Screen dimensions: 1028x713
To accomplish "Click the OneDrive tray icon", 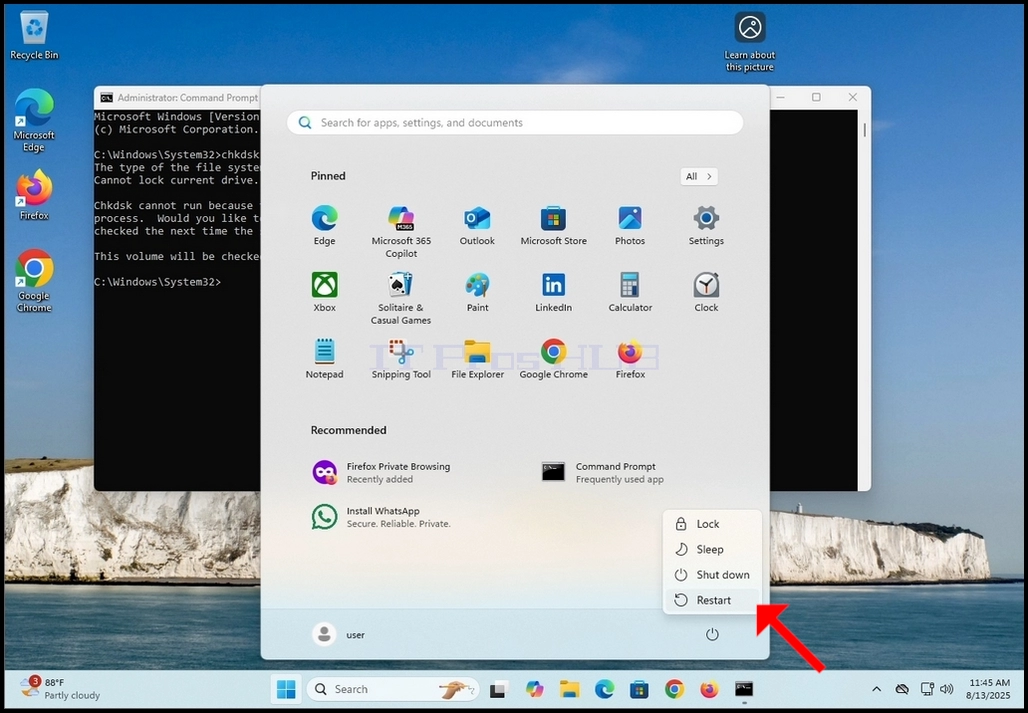I will point(902,689).
